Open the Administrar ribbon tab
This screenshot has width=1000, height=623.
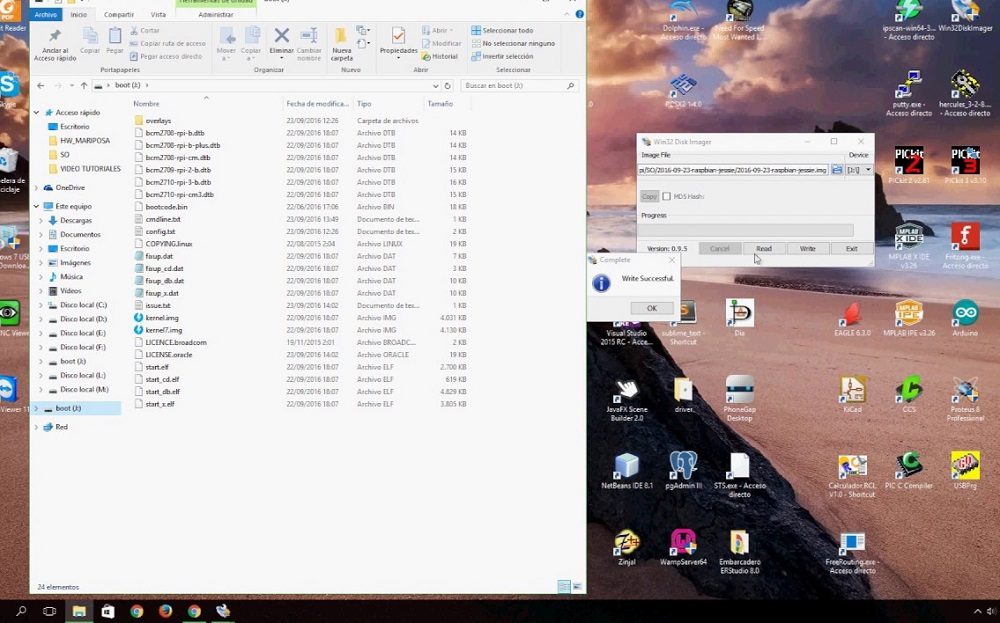click(216, 15)
